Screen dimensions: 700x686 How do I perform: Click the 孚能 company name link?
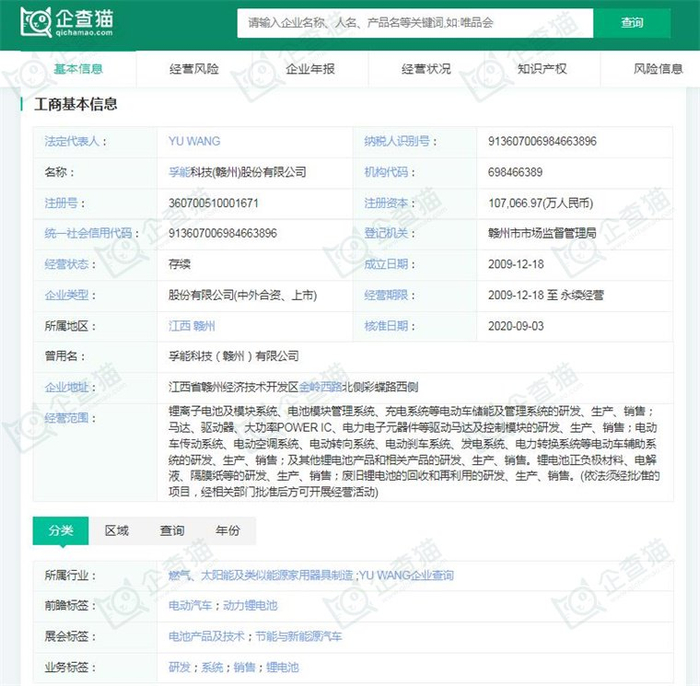coord(179,172)
